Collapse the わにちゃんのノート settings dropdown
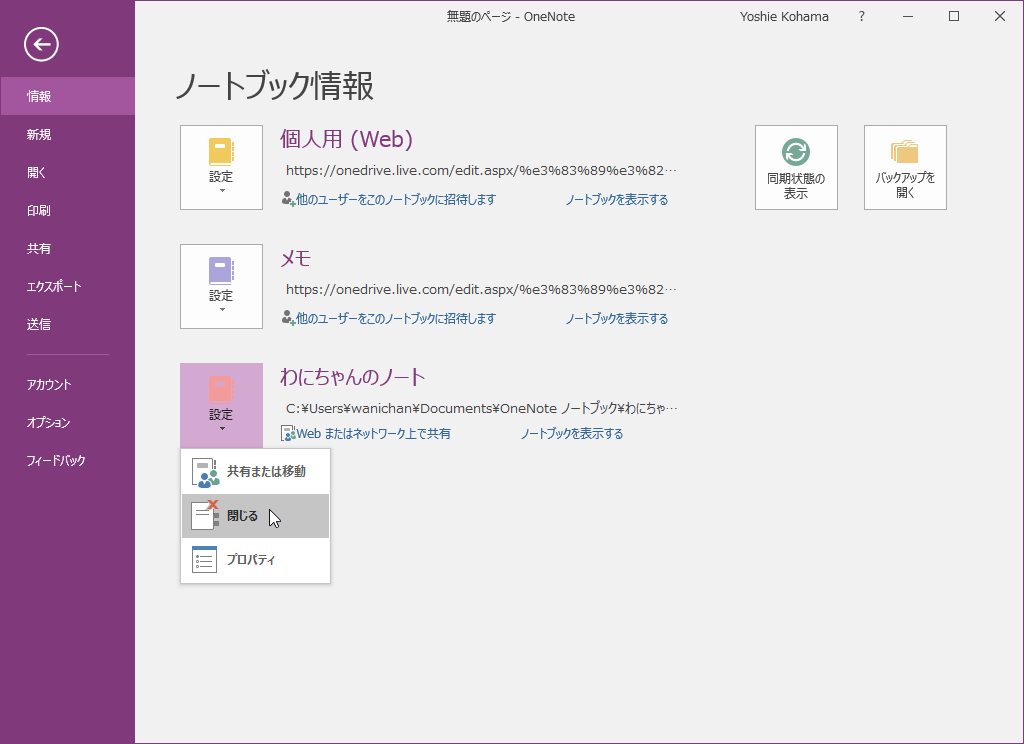The width and height of the screenshot is (1024, 744). pyautogui.click(x=221, y=405)
